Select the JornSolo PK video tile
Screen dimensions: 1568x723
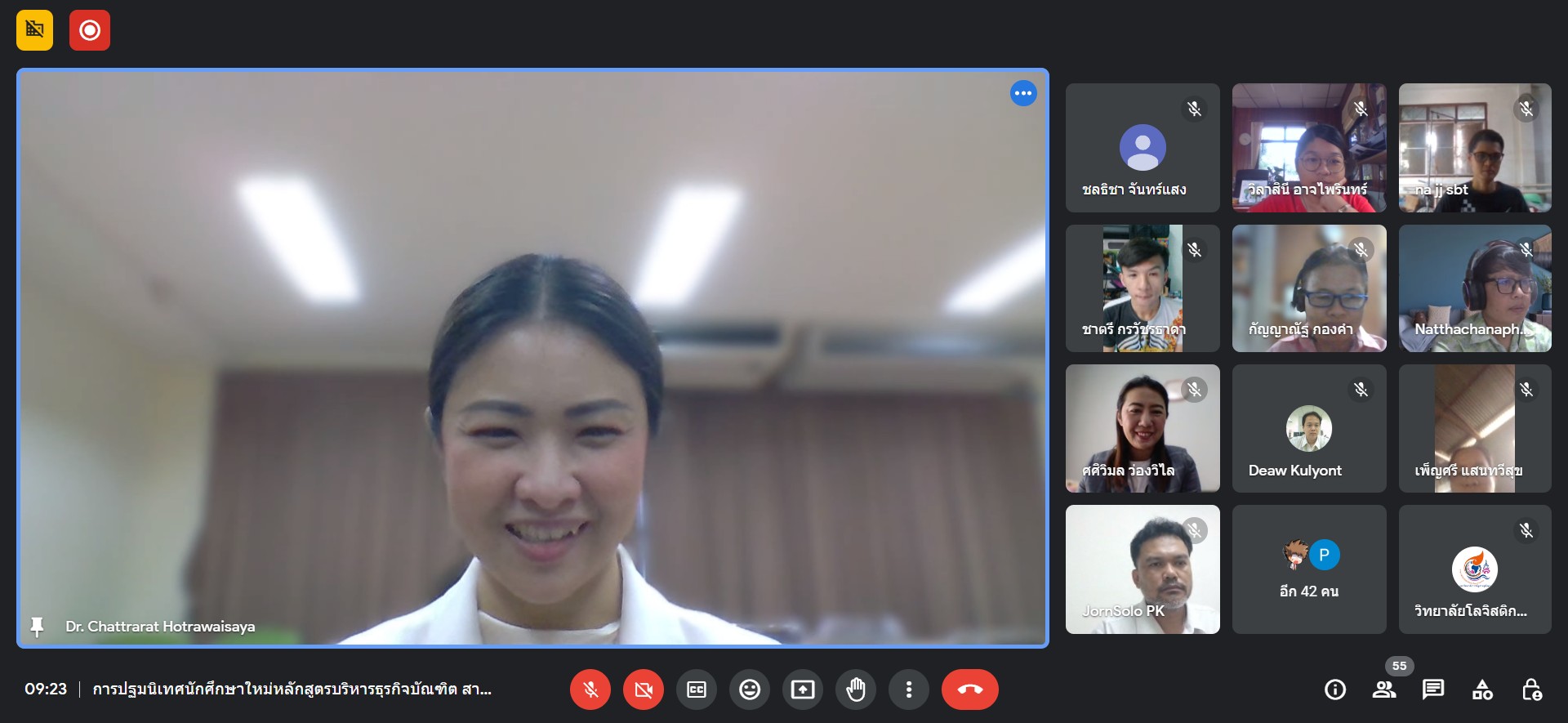tap(1142, 569)
